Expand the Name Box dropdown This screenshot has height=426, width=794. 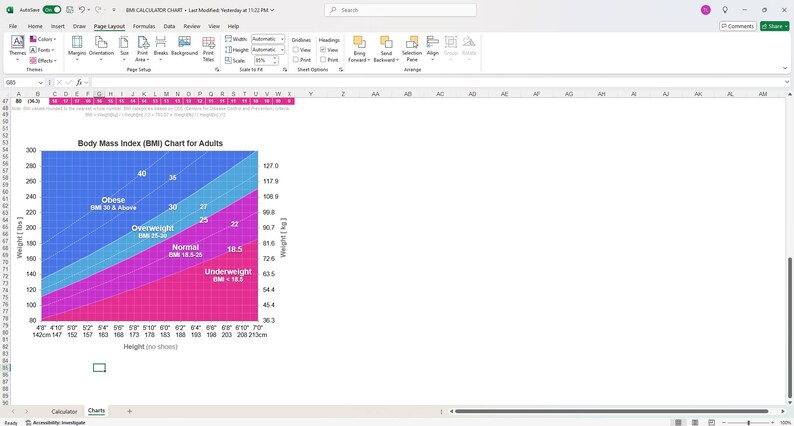pos(41,82)
